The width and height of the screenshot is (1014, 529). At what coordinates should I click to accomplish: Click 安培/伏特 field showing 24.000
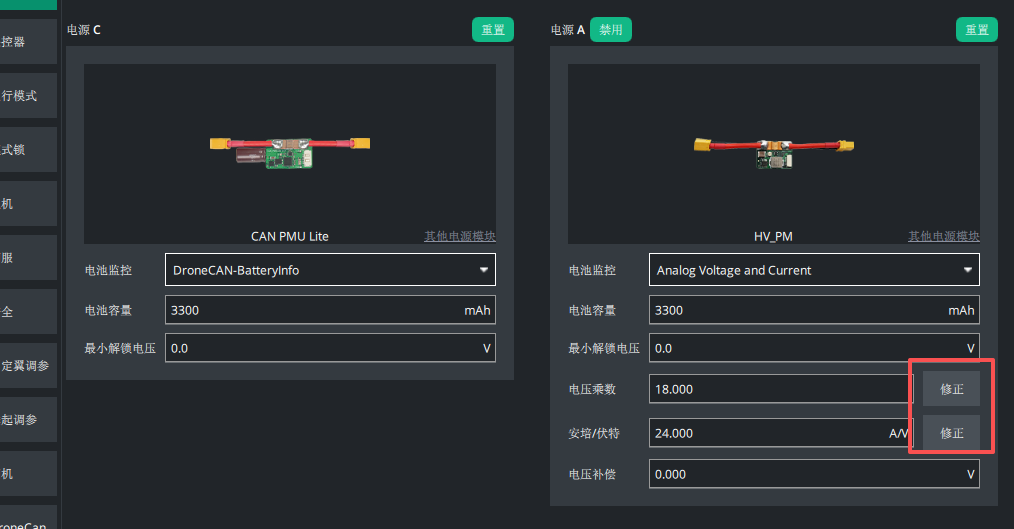[x=781, y=433]
